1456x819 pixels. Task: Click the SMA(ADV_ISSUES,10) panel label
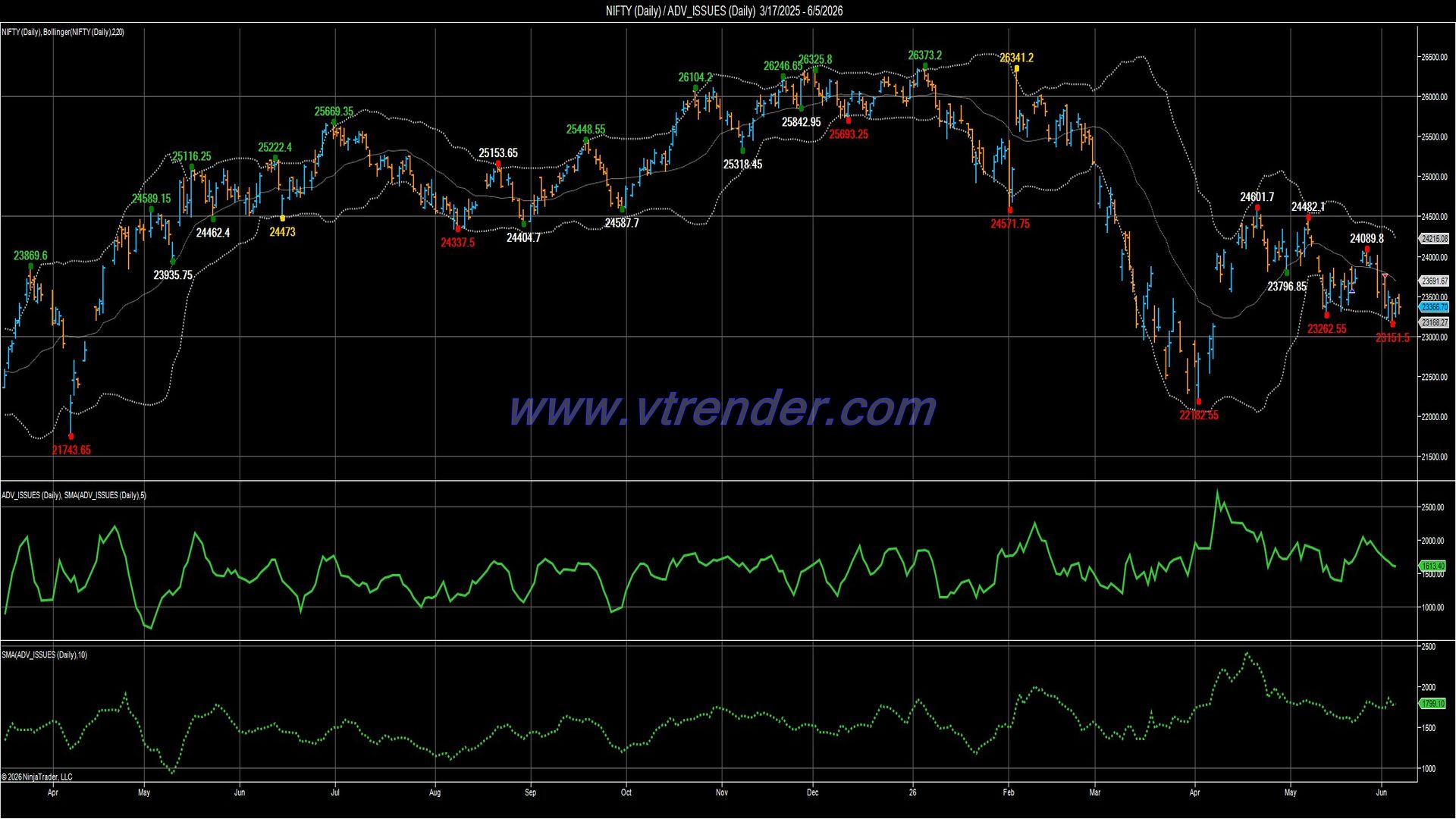click(44, 654)
